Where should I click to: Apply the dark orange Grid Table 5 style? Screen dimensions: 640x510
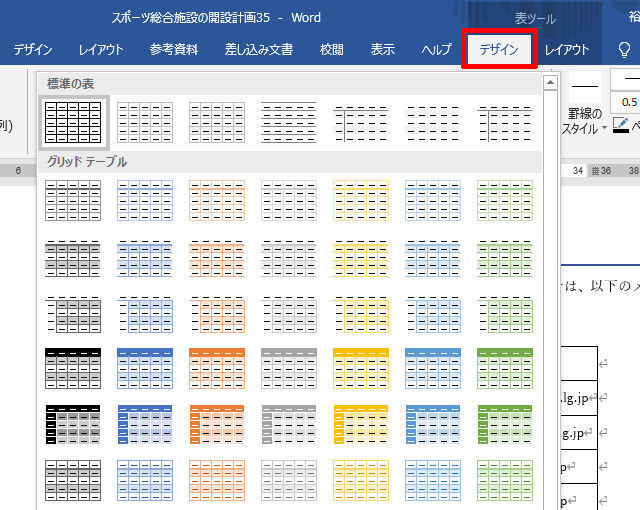(217, 424)
